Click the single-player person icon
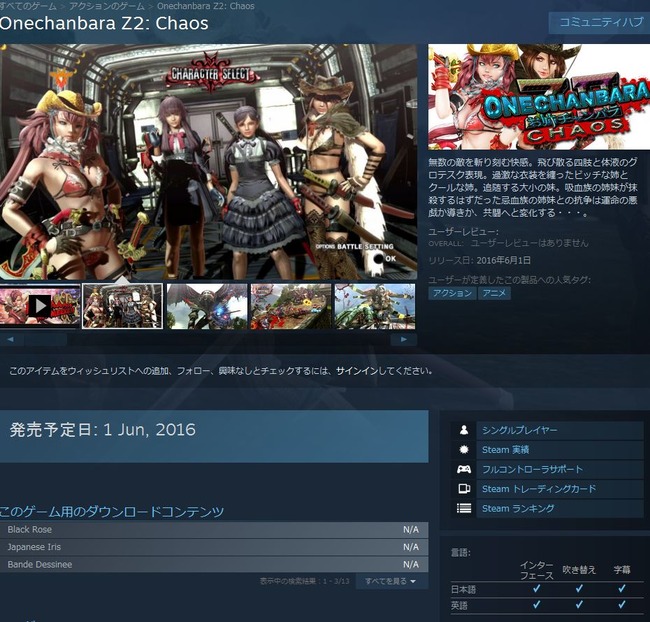 coord(463,430)
